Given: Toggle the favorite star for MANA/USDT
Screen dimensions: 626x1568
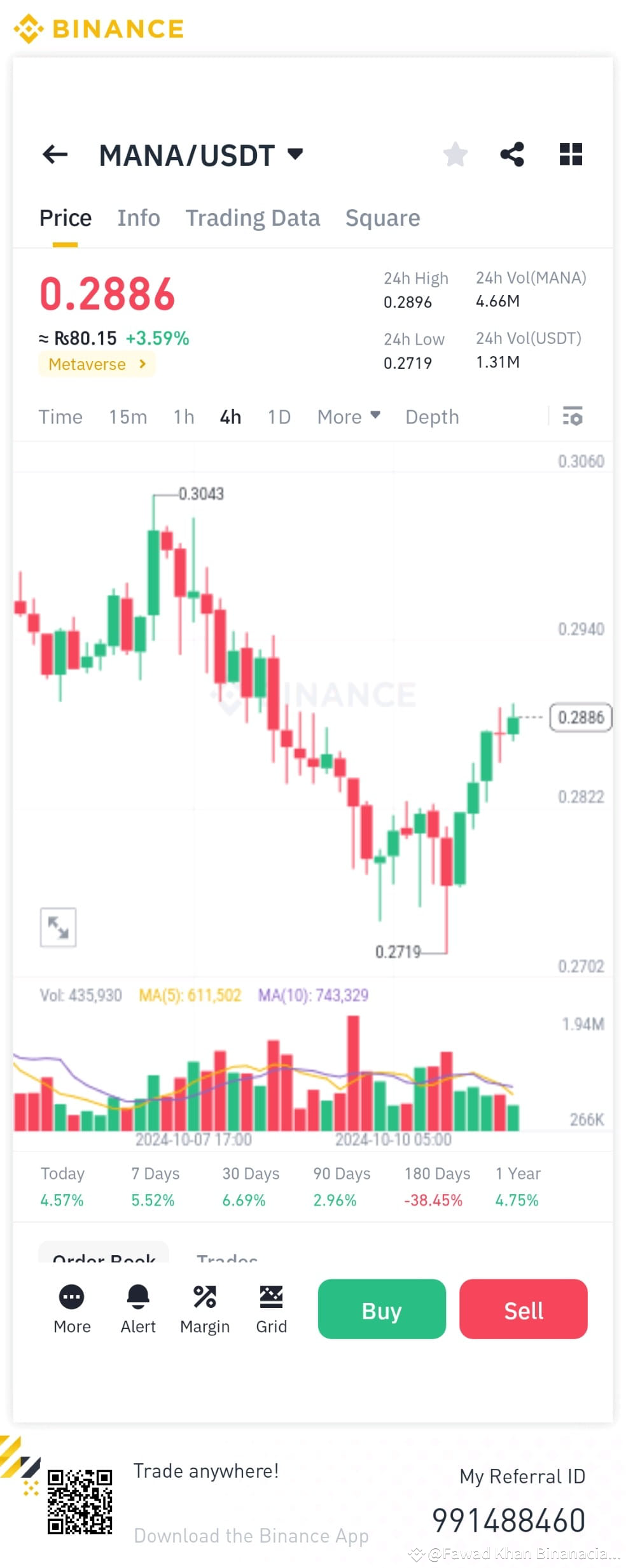Looking at the screenshot, I should pyautogui.click(x=456, y=155).
